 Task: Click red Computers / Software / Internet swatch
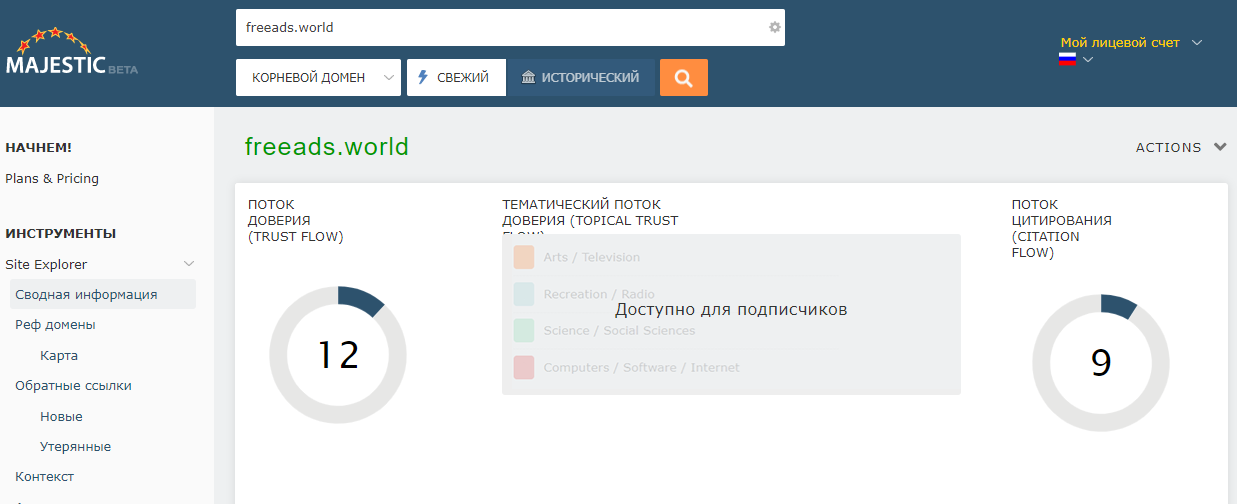tap(524, 367)
